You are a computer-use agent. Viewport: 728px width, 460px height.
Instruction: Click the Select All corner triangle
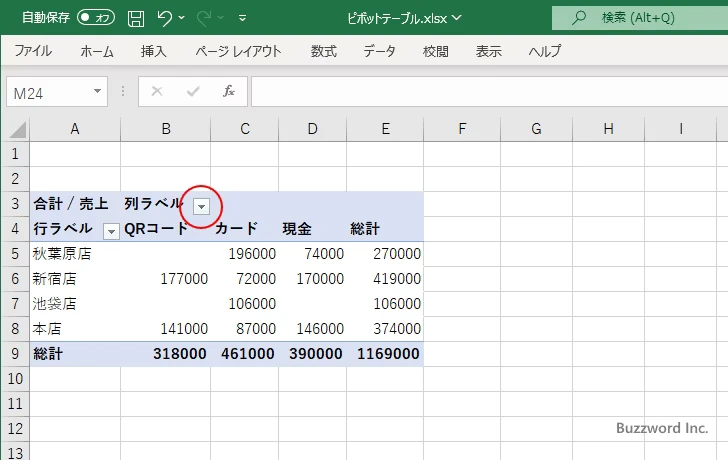coord(18,130)
